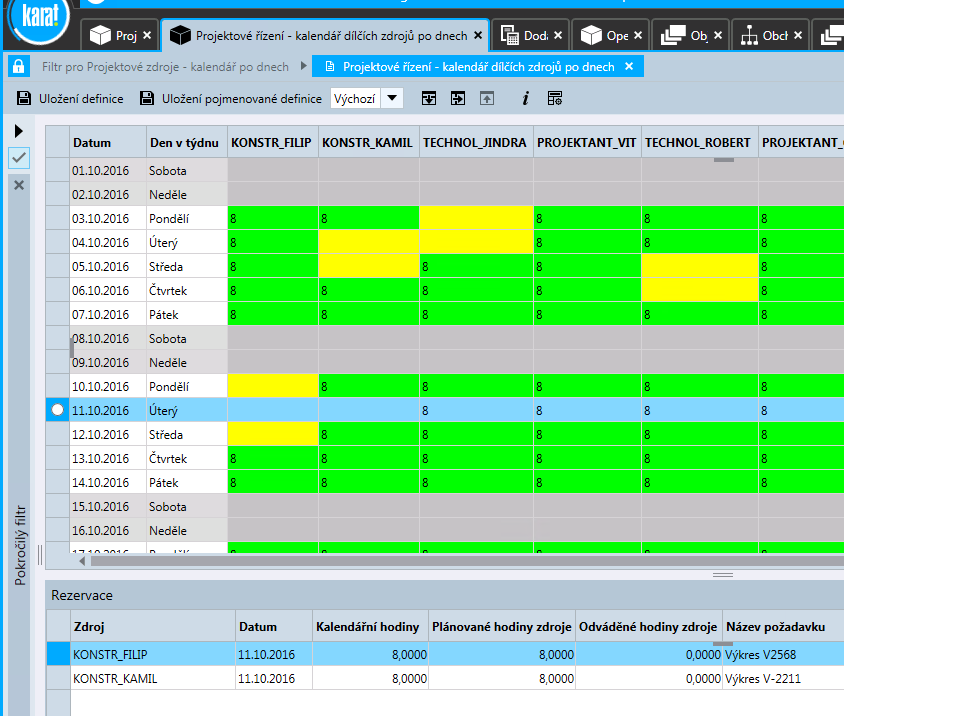Select the 07.10.2016 Pátek row date

[x=108, y=313]
